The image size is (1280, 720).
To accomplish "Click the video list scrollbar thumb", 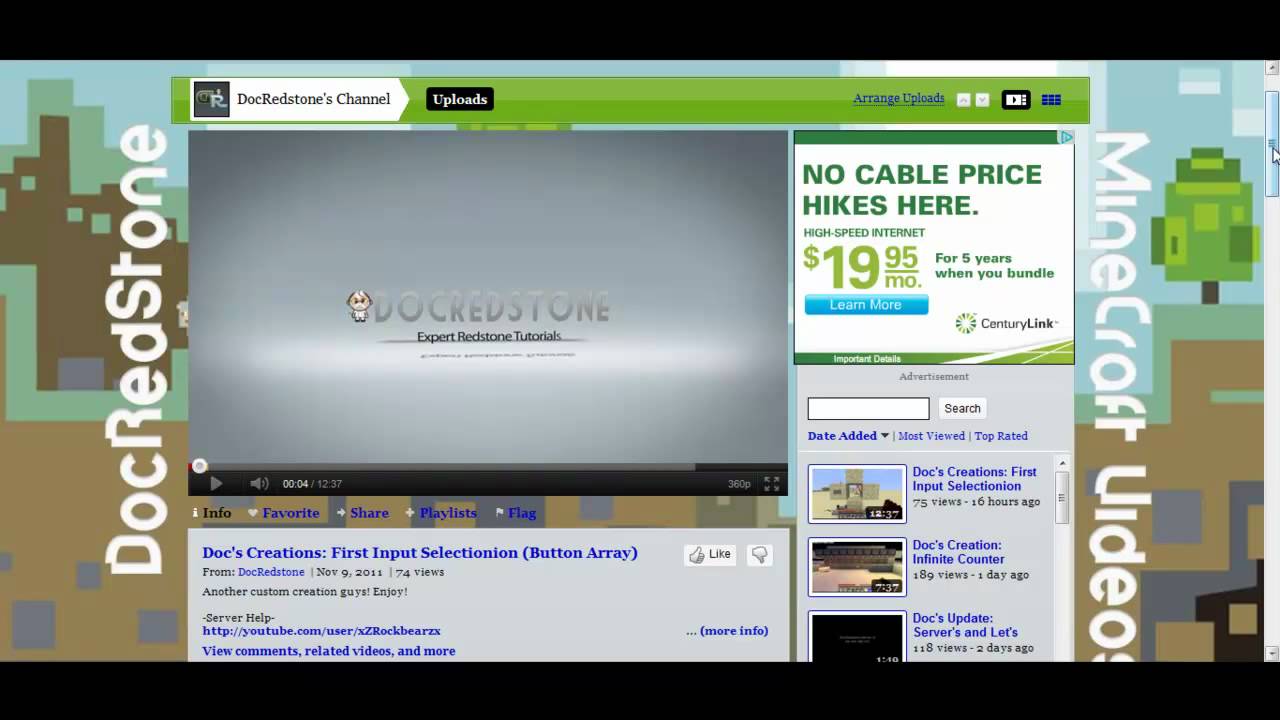I will (1062, 497).
